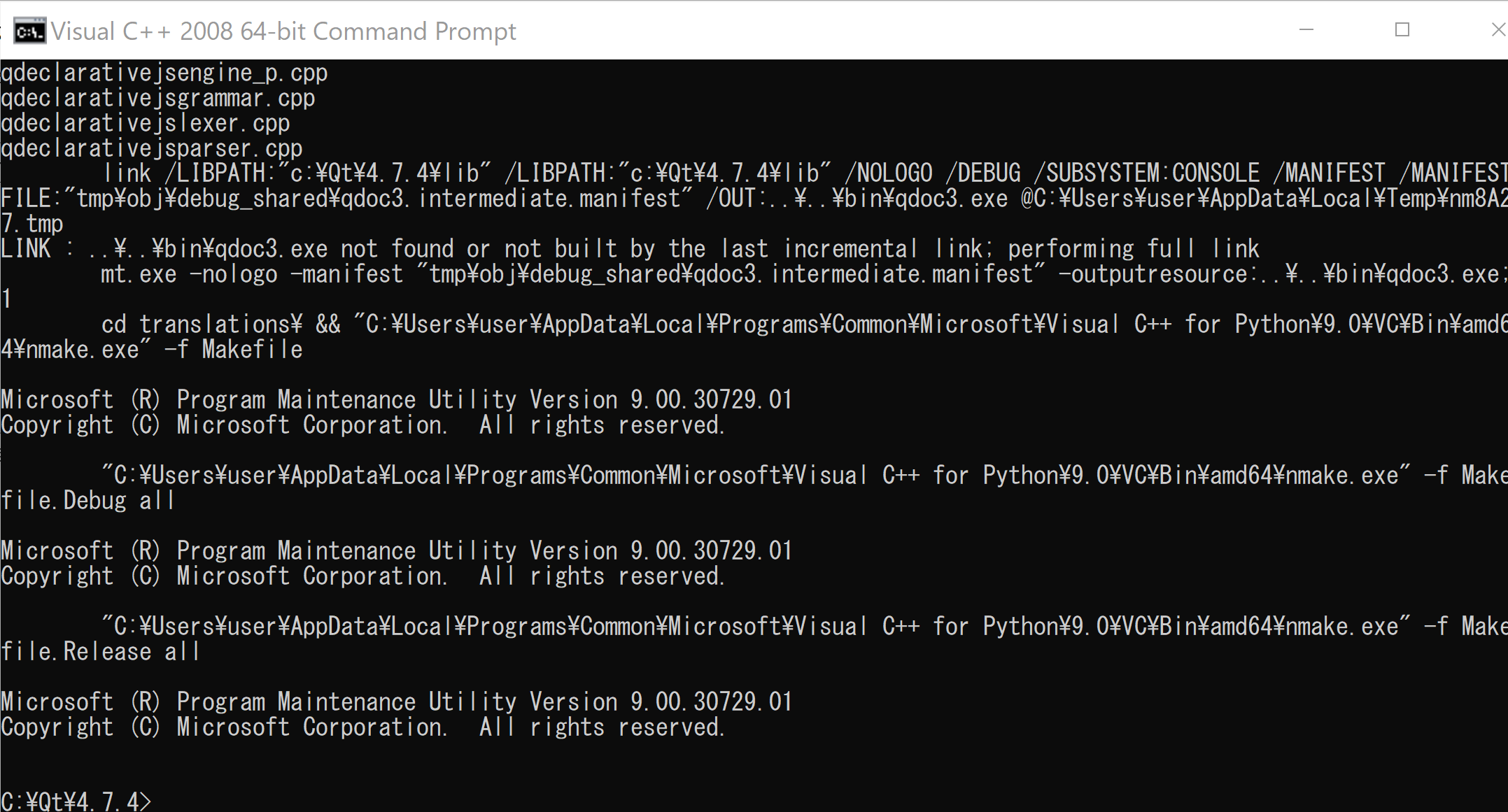Image resolution: width=1508 pixels, height=812 pixels.
Task: Click the file.Debug all text
Action: [87, 501]
